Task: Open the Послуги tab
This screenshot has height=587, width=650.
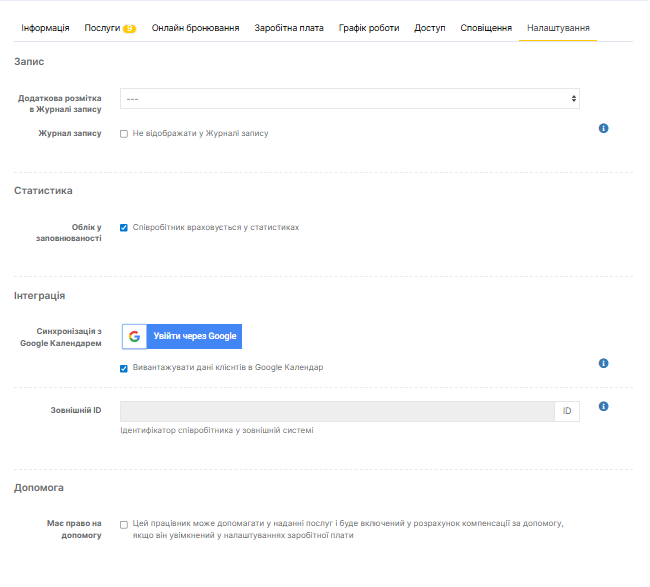Action: 101,27
